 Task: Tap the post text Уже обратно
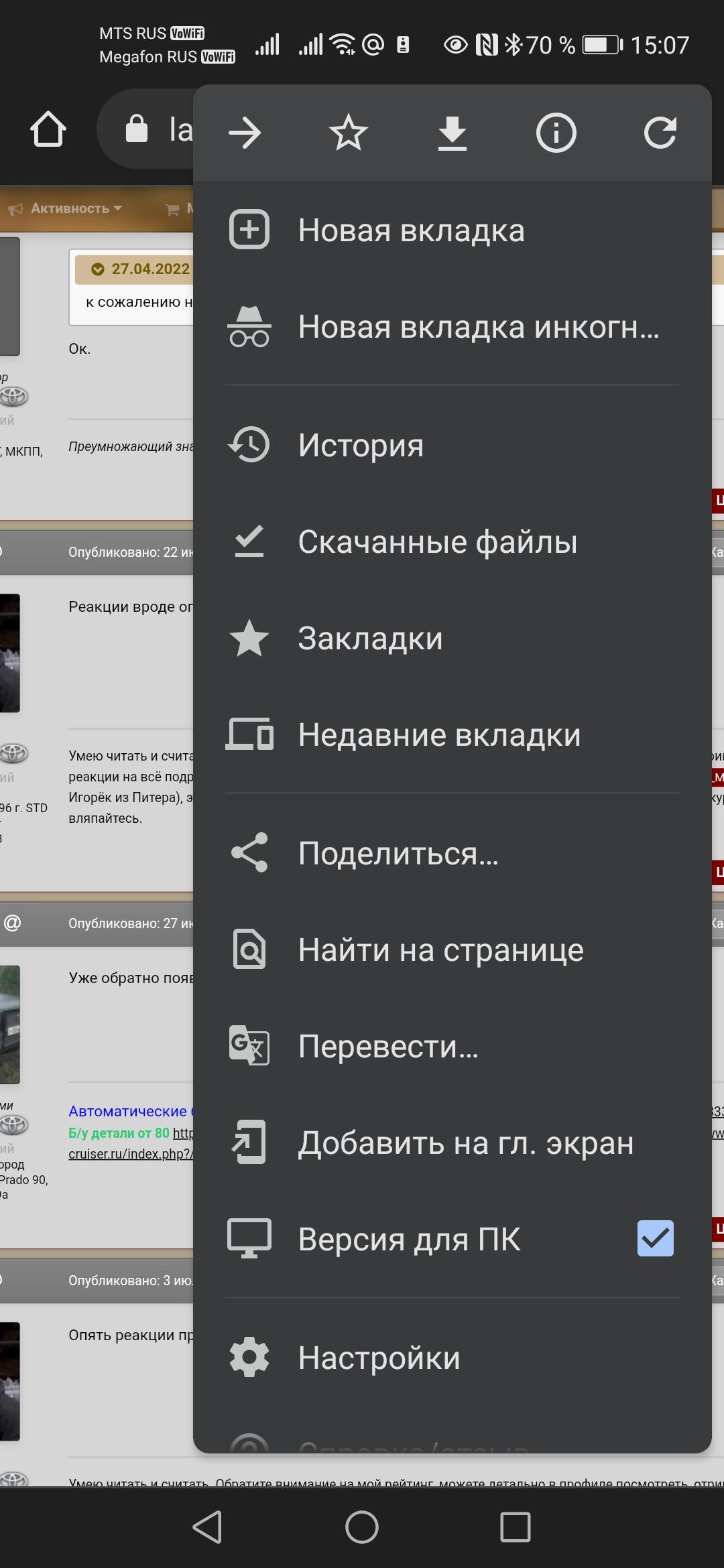[131, 978]
